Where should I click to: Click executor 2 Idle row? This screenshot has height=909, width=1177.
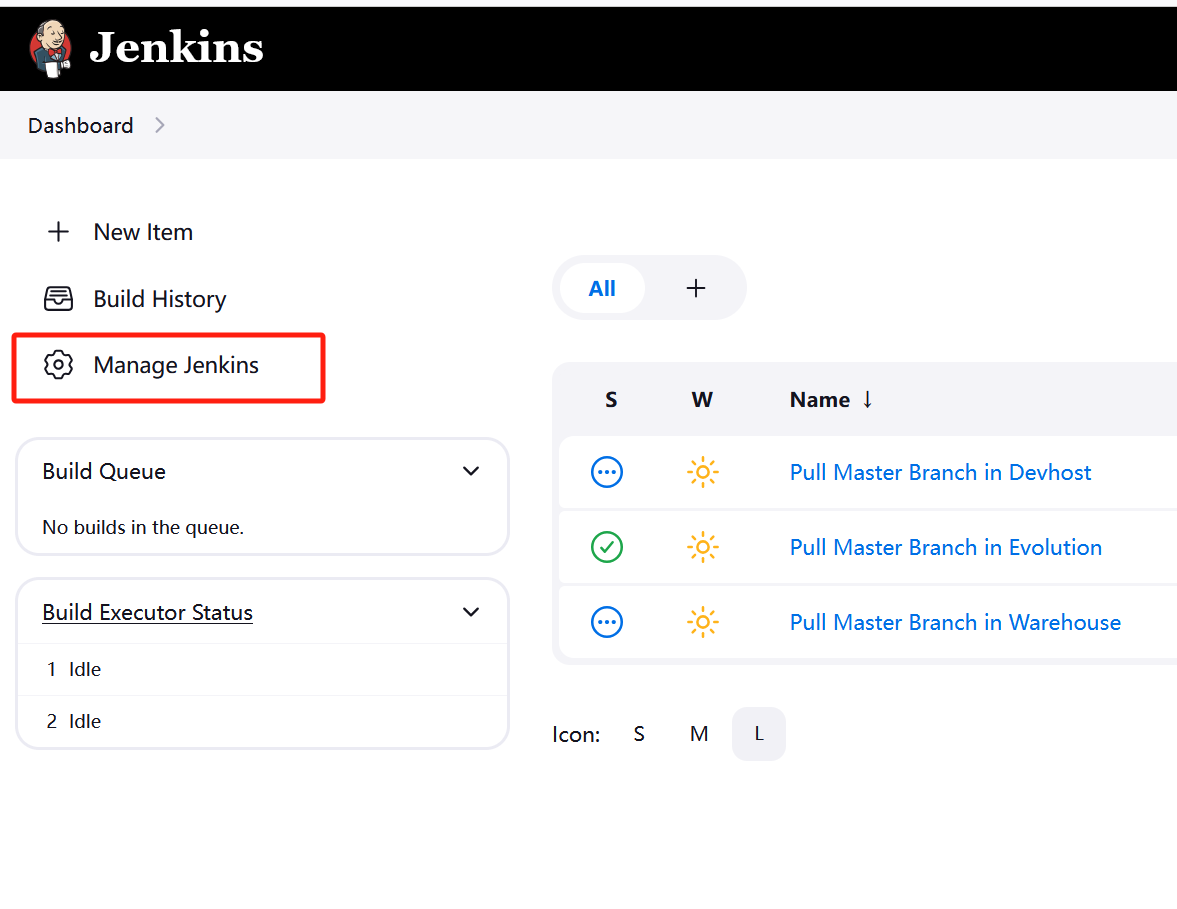coord(262,721)
